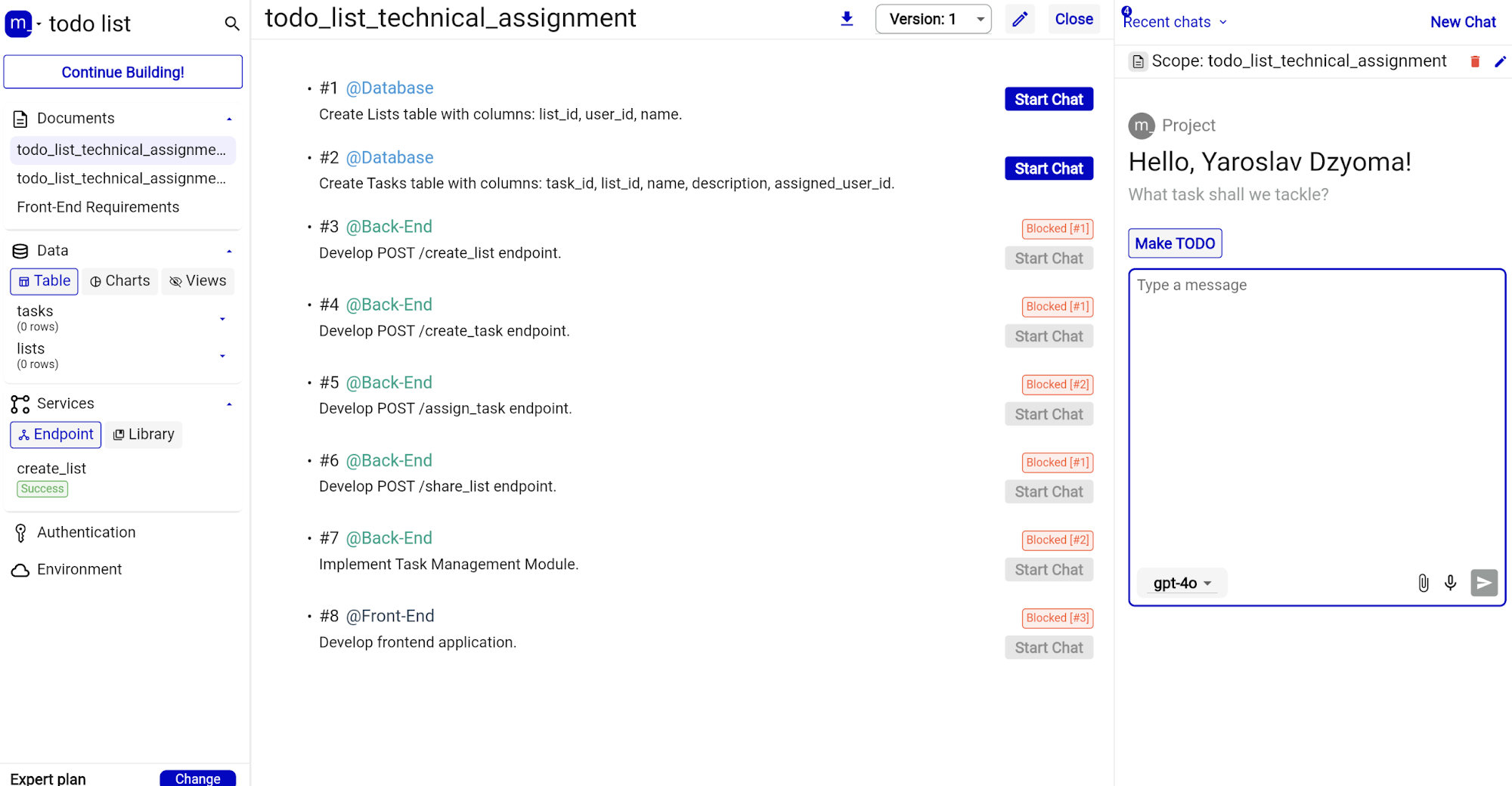The width and height of the screenshot is (1512, 786).
Task: Switch to the Views tab
Action: point(198,281)
